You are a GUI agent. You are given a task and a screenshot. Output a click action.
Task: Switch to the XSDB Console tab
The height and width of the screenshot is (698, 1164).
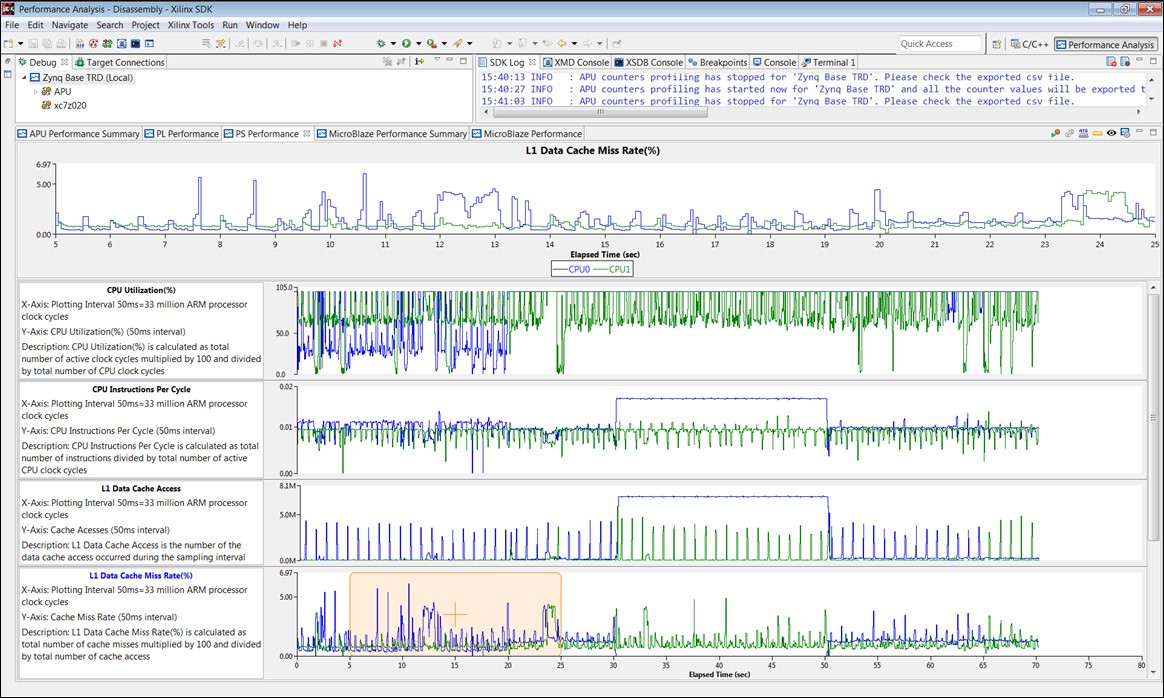coord(648,62)
